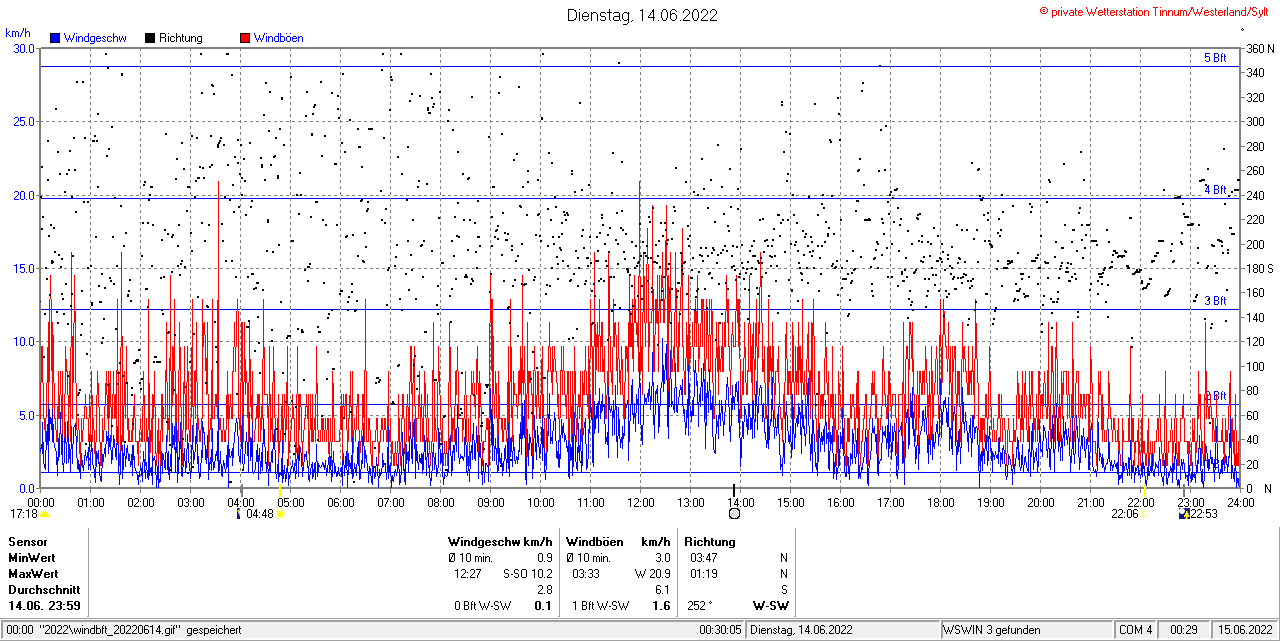Click the 01:19 direction time
Viewport: 1280px width, 641px height.
coord(704,574)
